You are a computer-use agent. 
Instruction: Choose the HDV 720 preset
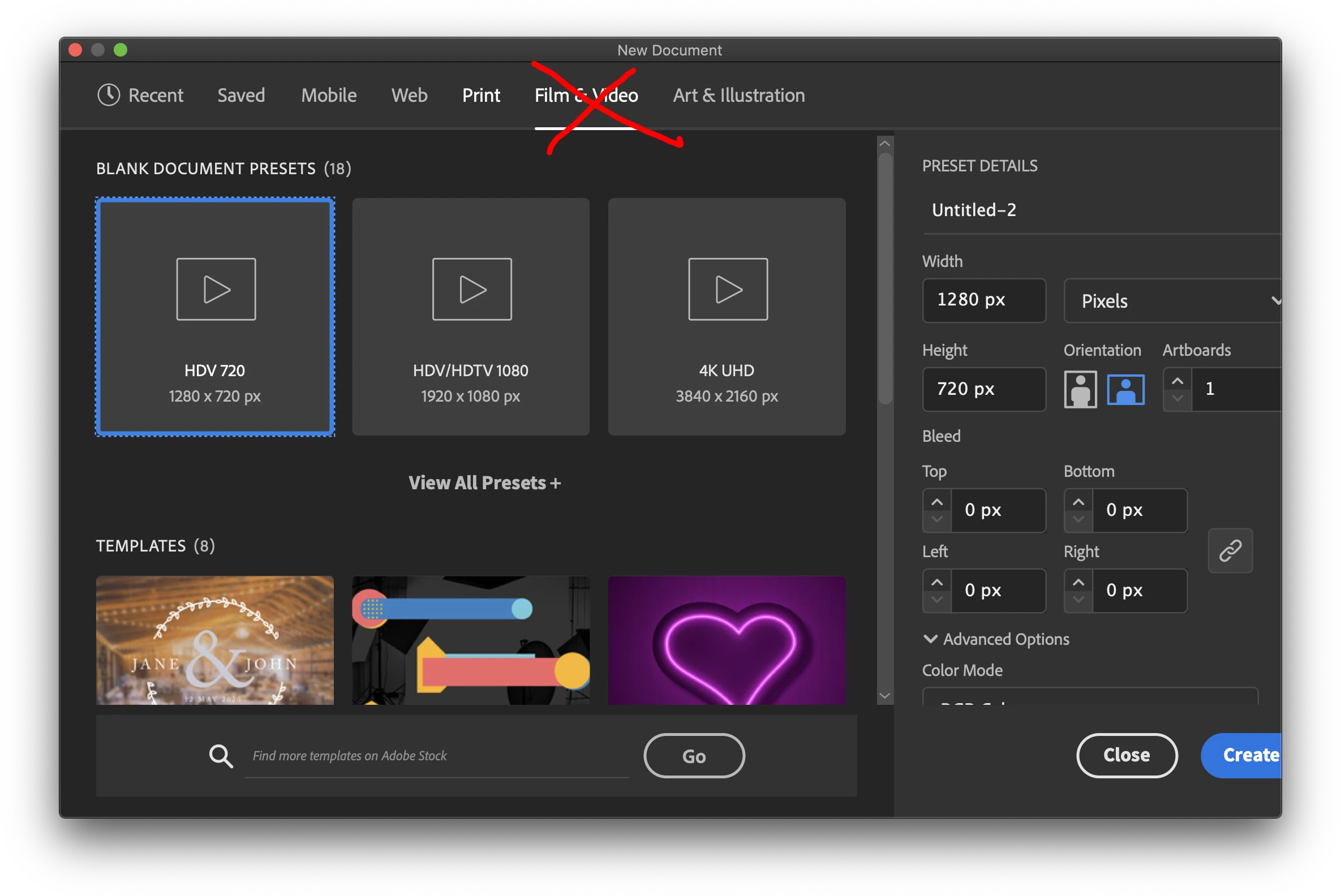[x=215, y=317]
